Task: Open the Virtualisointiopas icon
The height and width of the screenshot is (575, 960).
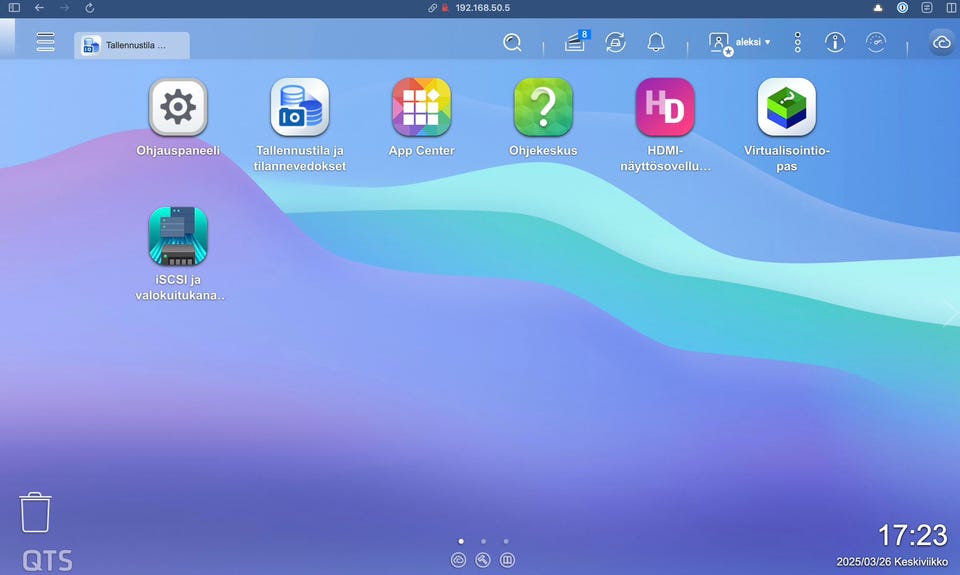Action: click(787, 107)
